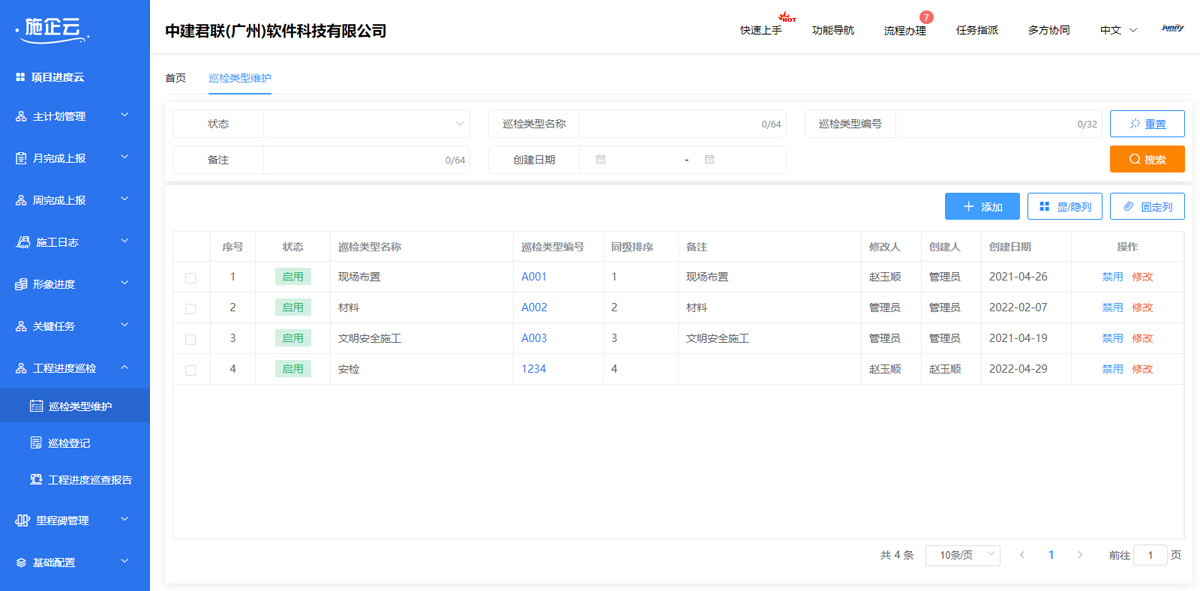Focus the 巡检类型编号 input field

tap(999, 124)
